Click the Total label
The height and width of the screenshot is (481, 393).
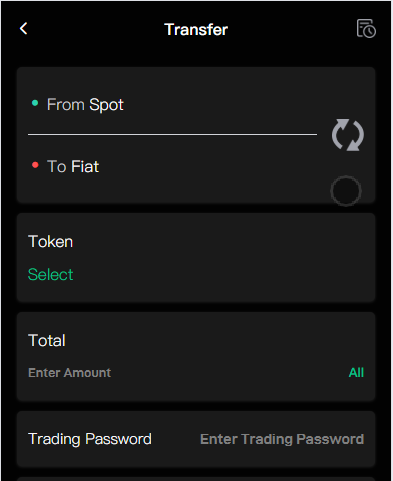click(x=47, y=340)
